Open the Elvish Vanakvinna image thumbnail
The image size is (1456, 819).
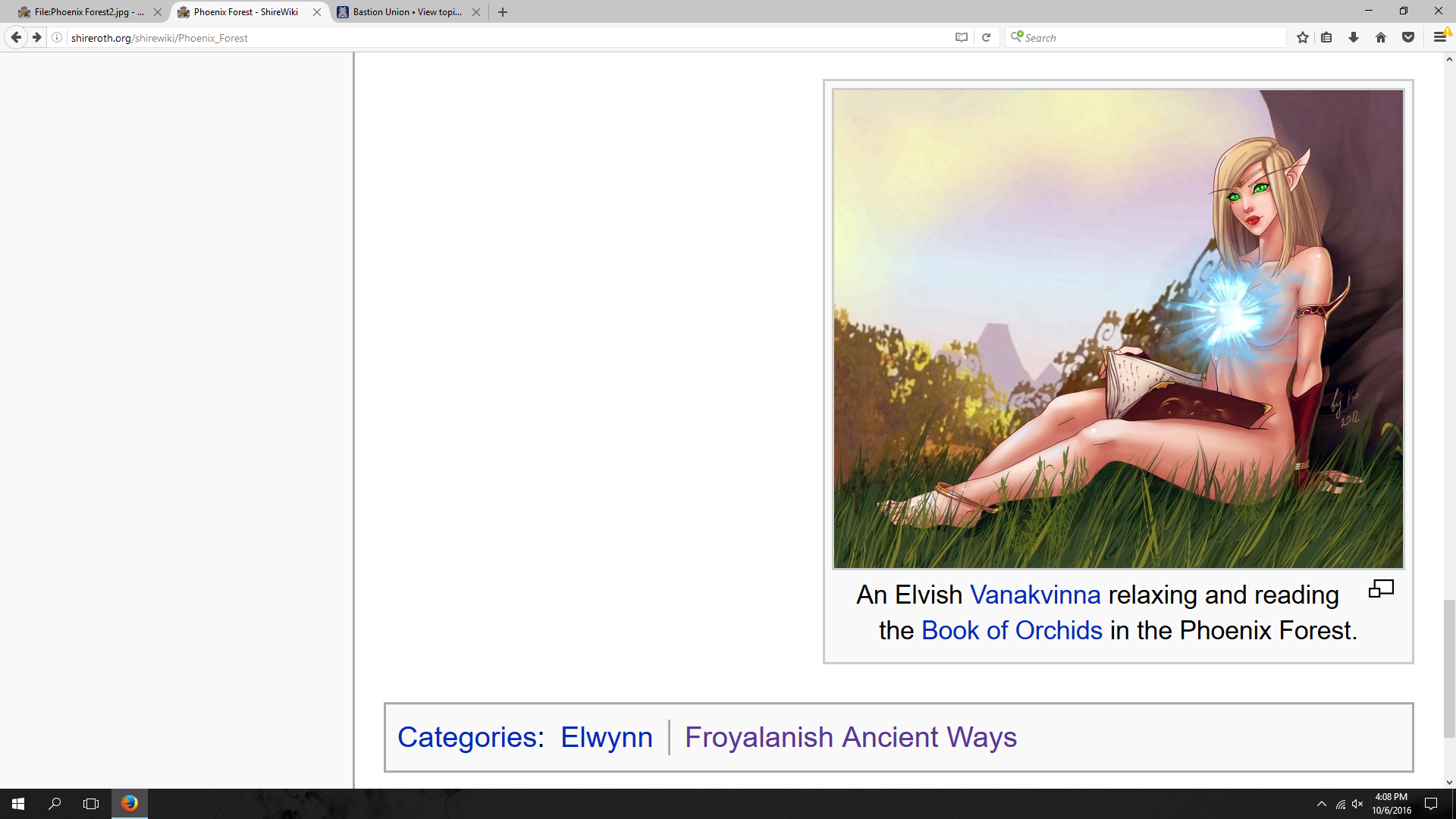(1118, 329)
